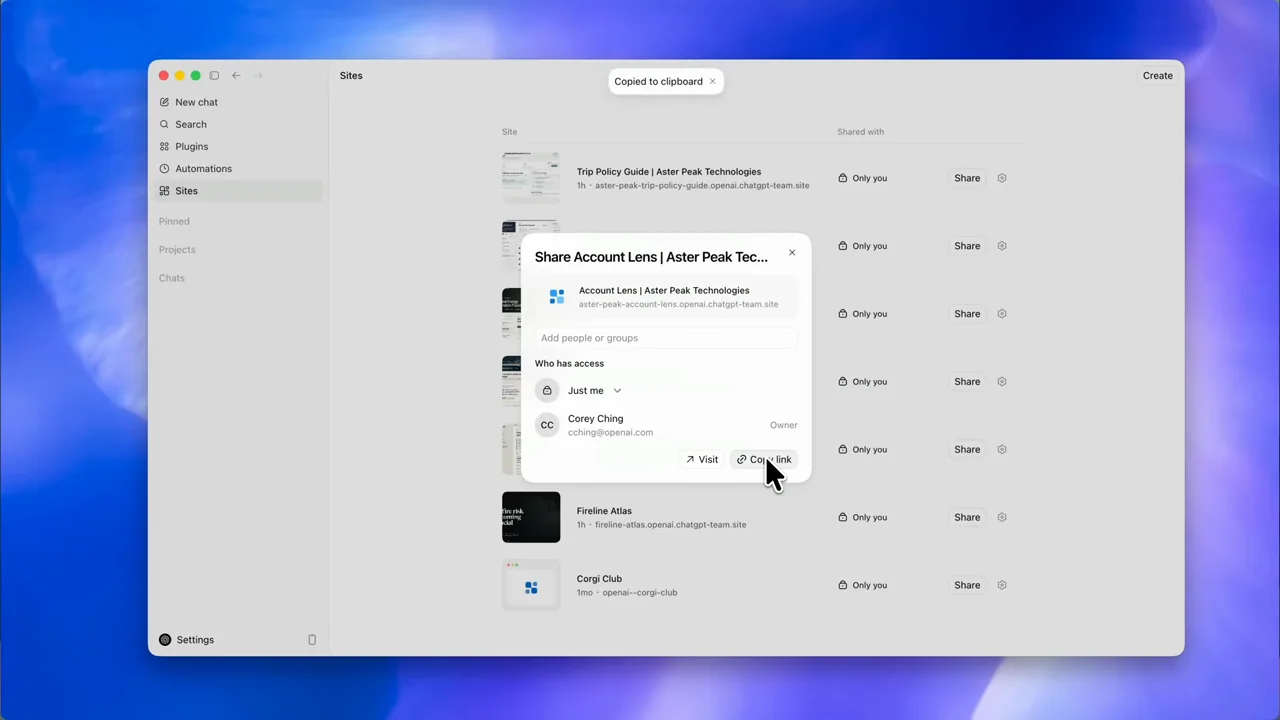Click the Owner role label
Image resolution: width=1280 pixels, height=720 pixels.
click(783, 425)
